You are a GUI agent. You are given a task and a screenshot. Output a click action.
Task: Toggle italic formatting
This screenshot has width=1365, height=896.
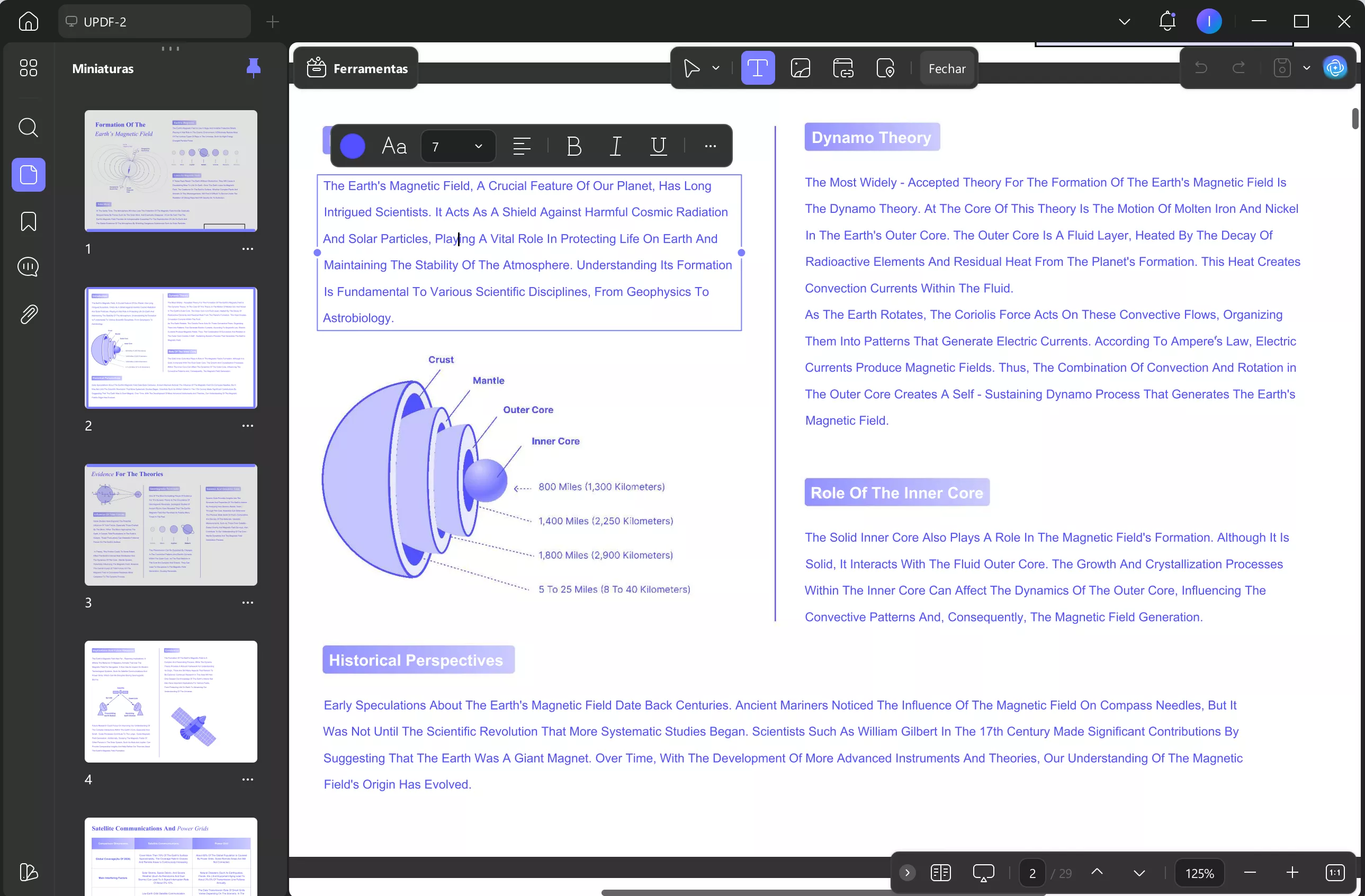(x=615, y=146)
